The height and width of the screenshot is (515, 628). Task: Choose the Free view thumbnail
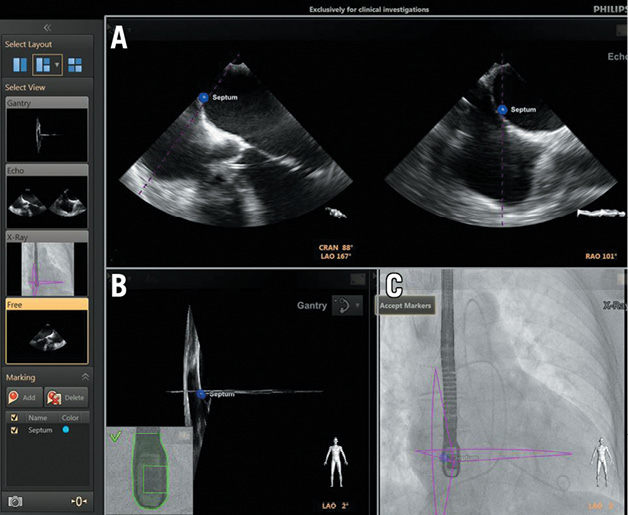coord(46,336)
